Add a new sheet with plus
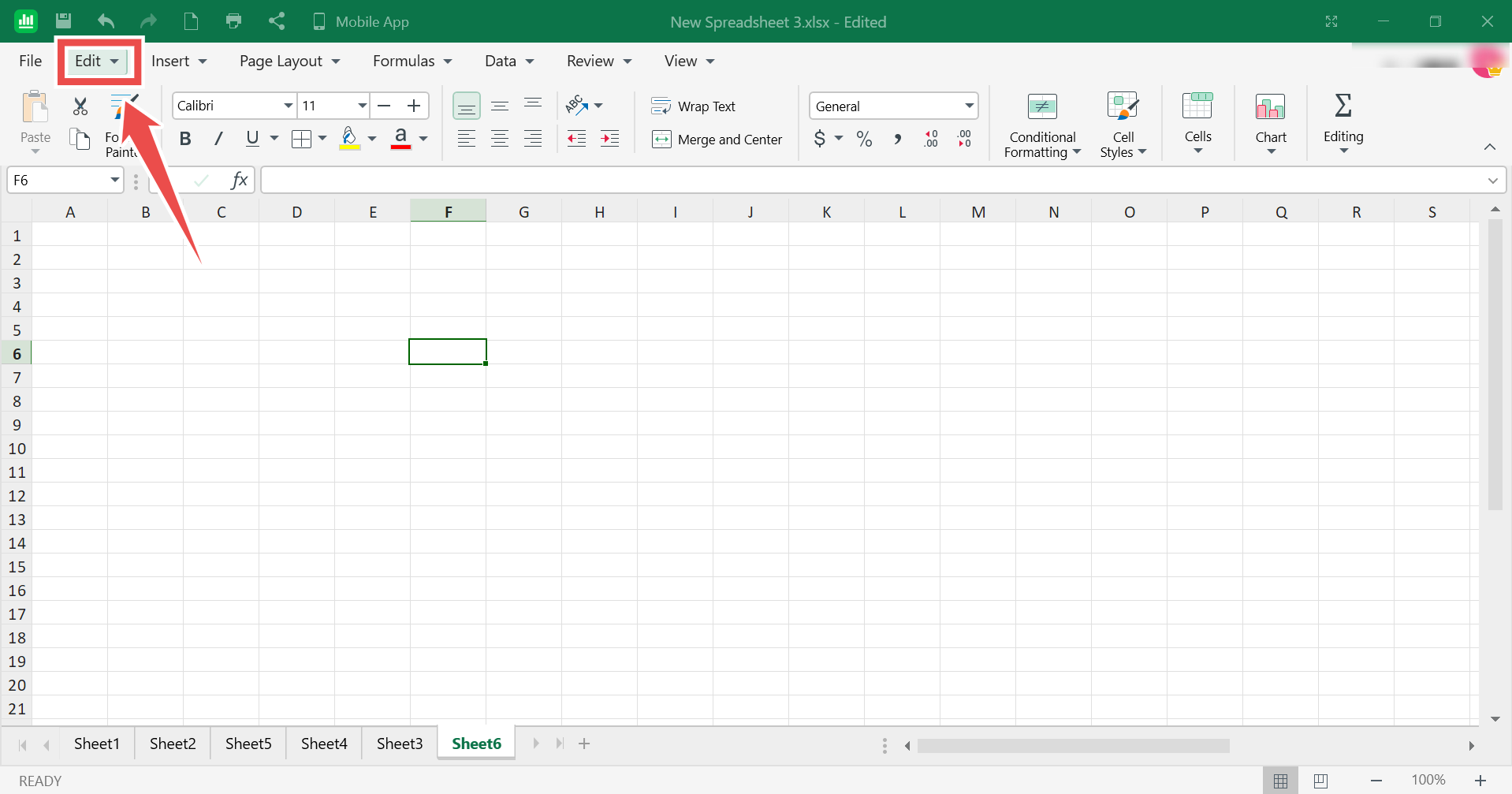This screenshot has width=1512, height=794. [584, 744]
